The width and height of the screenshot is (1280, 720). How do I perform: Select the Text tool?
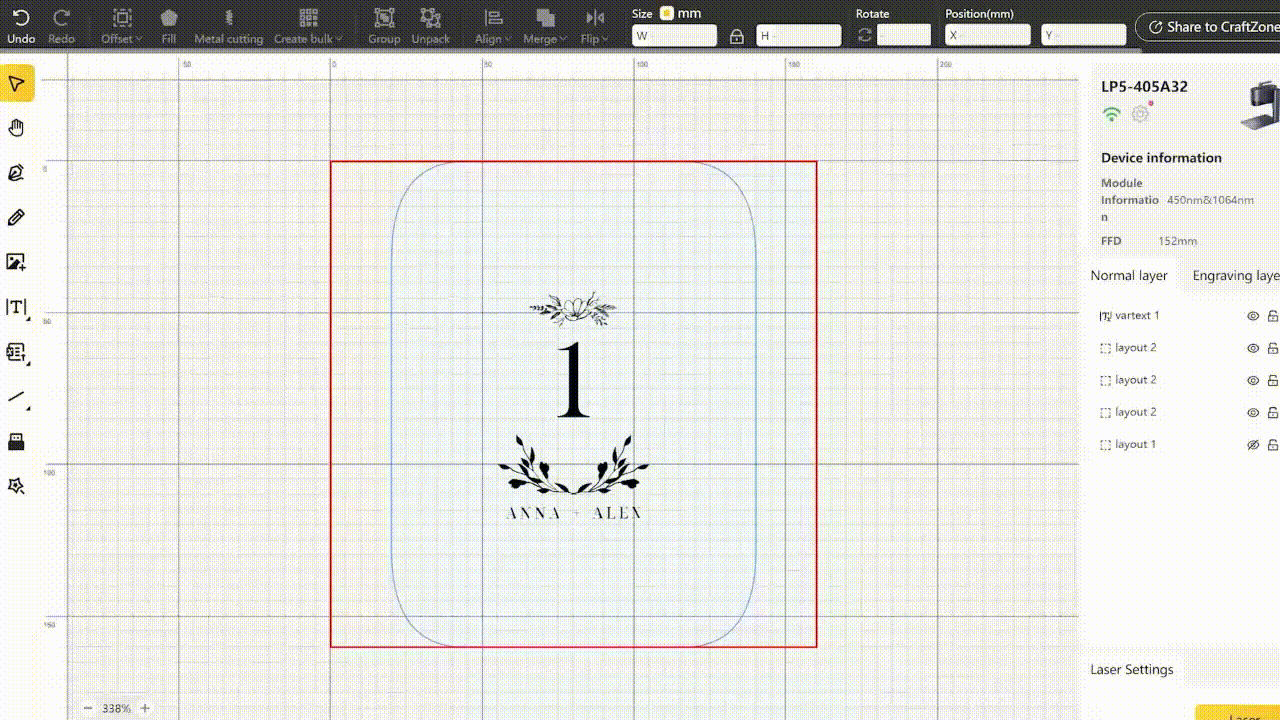[17, 307]
